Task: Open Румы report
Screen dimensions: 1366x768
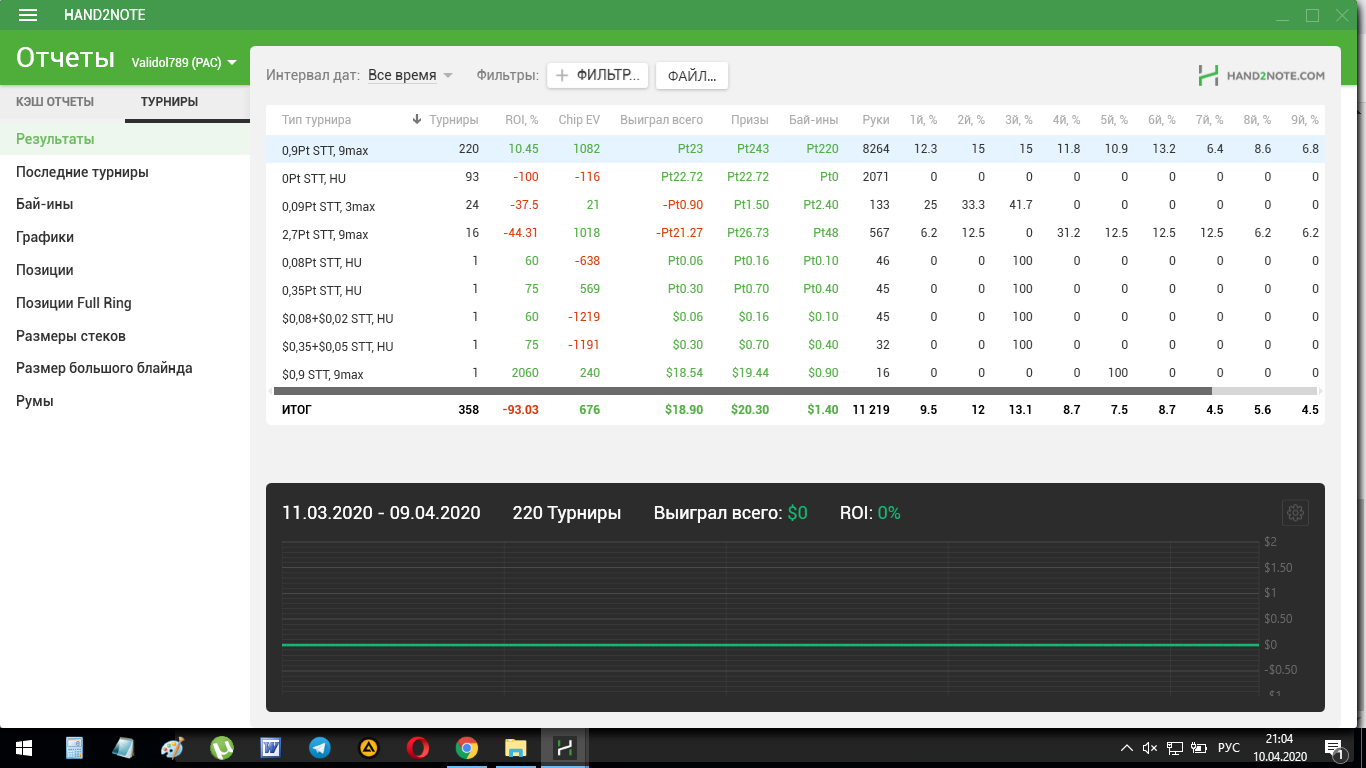Action: [x=125, y=401]
